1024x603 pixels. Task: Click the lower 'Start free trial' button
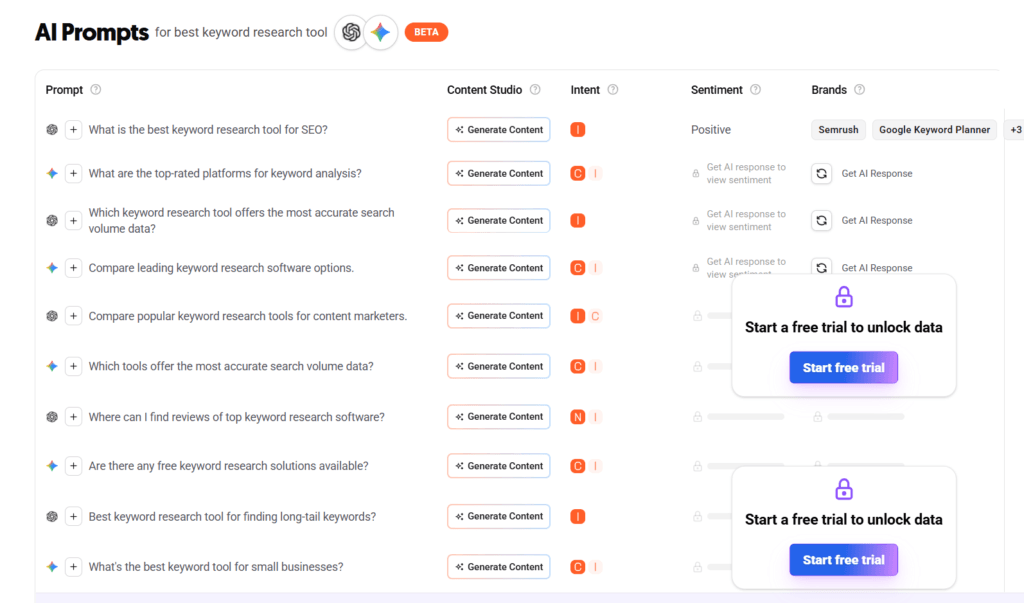[x=844, y=560]
